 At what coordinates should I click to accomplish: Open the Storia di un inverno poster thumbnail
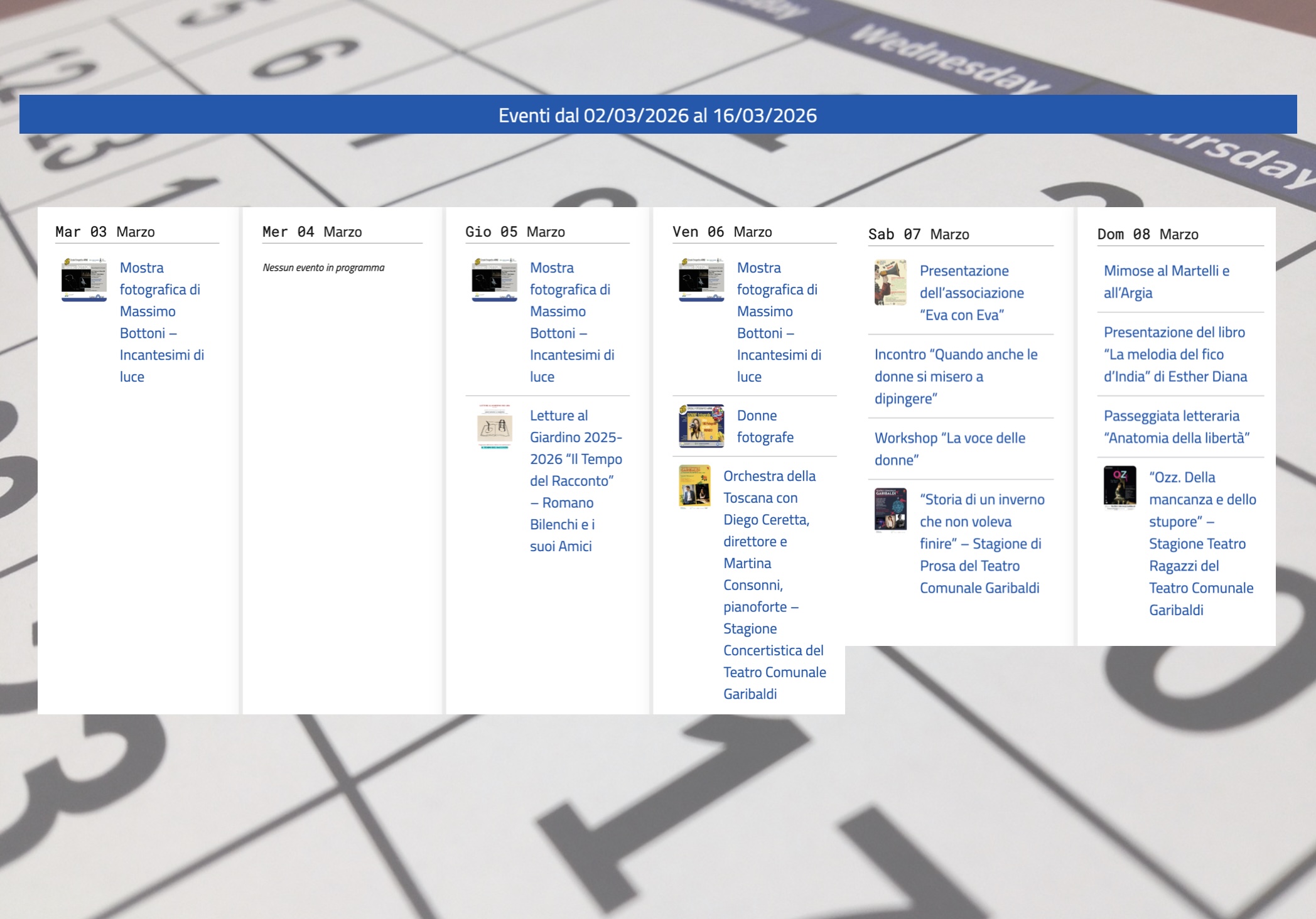click(890, 510)
